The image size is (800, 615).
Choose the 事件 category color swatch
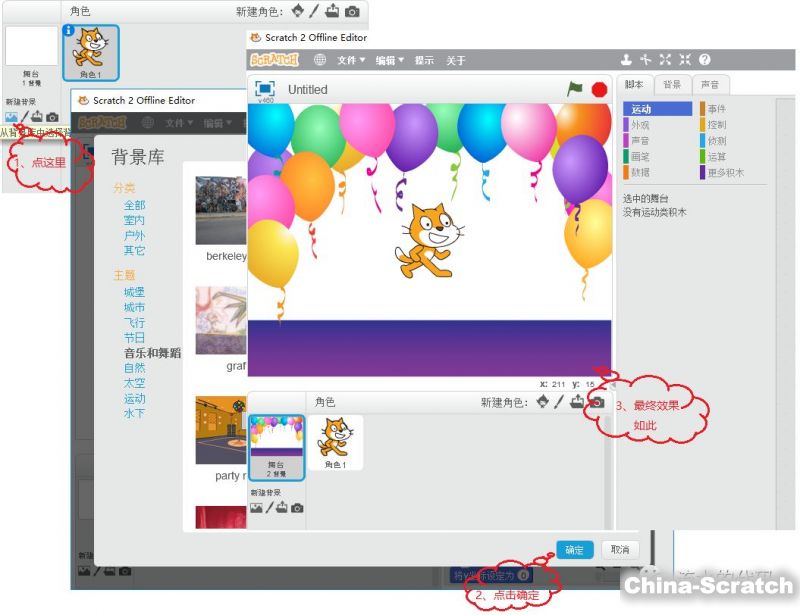point(702,109)
